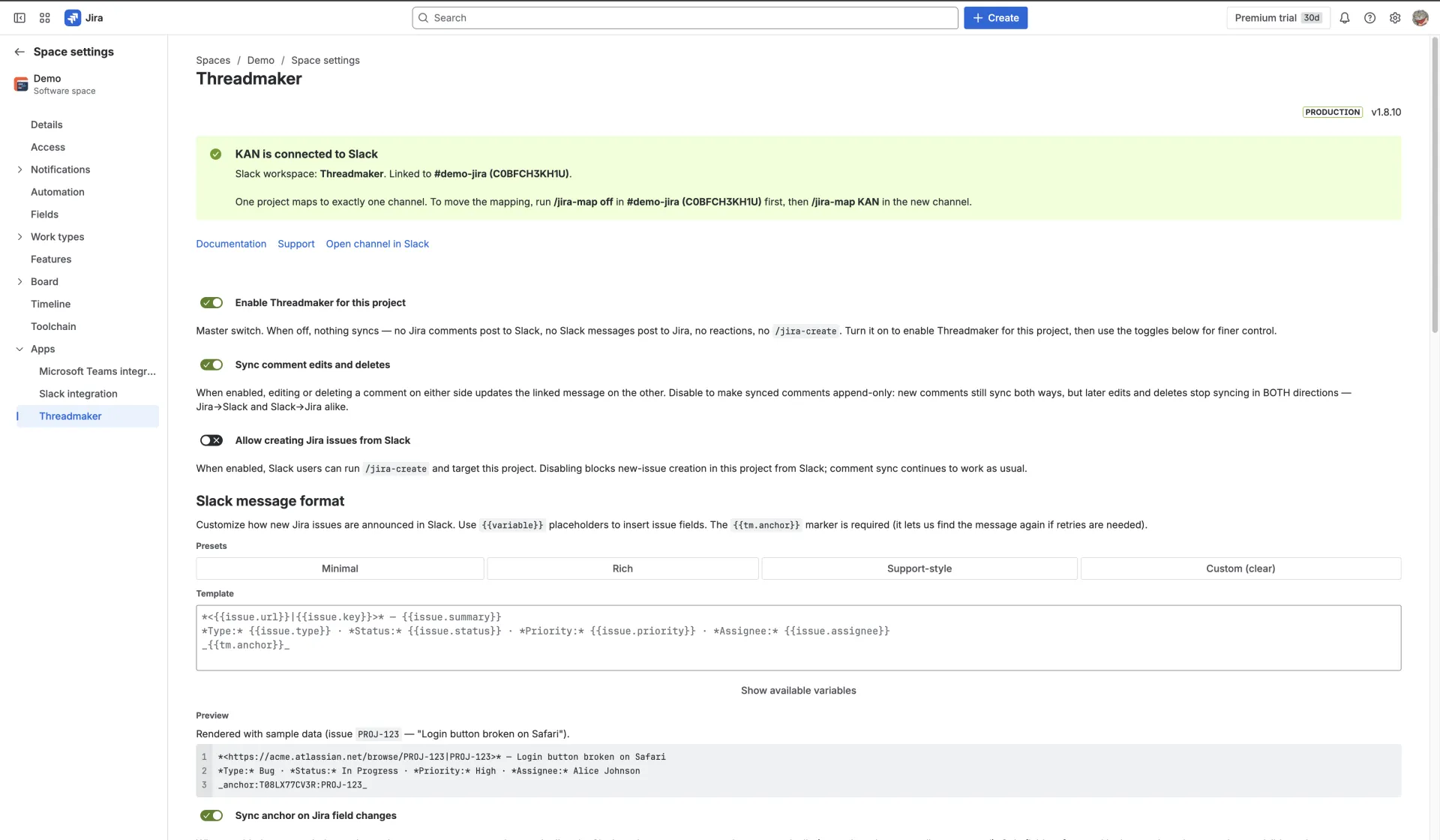Click the PROJ-123 sample issue code
The image size is (1440, 840).
(378, 734)
